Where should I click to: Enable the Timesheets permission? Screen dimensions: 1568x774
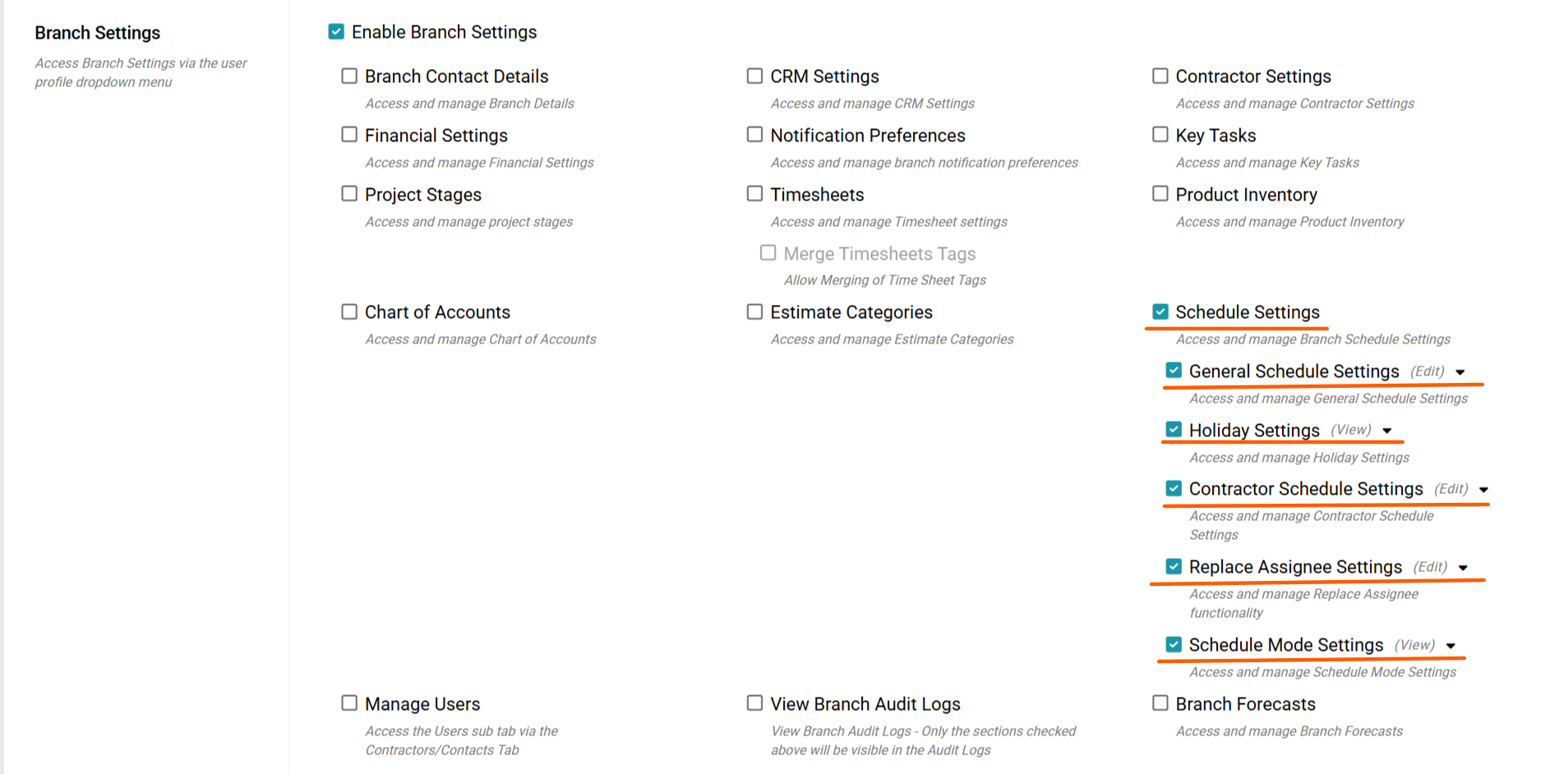point(754,194)
